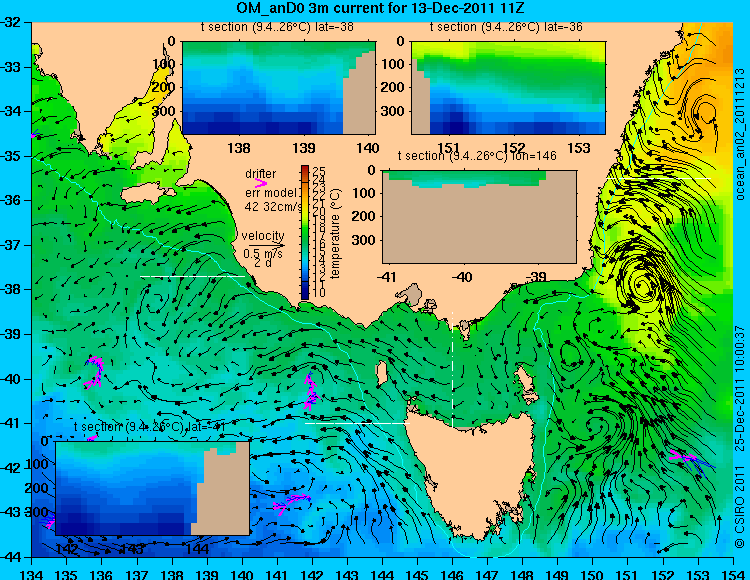Viewport: 750px width, 580px height.
Task: Click the 'ocean_an02_20111213' vertical label
Action: click(740, 134)
